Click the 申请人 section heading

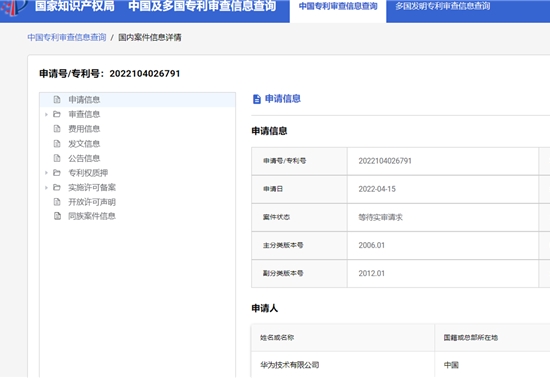pos(265,309)
